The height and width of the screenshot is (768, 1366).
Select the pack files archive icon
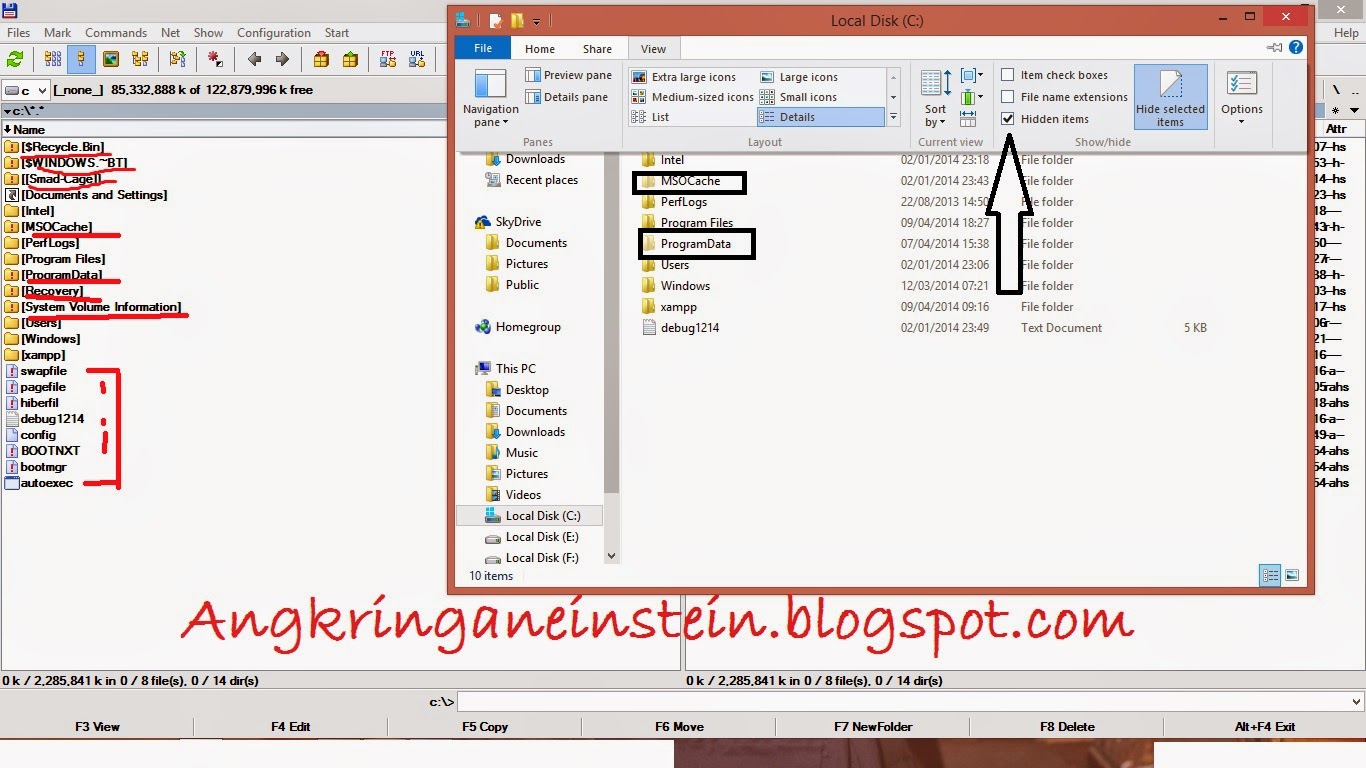[x=320, y=60]
